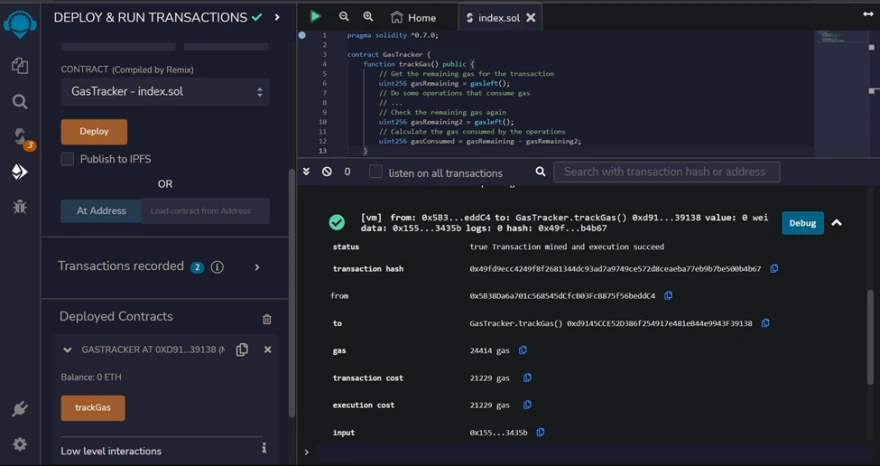Toggle listen on all transactions checkbox

click(376, 172)
